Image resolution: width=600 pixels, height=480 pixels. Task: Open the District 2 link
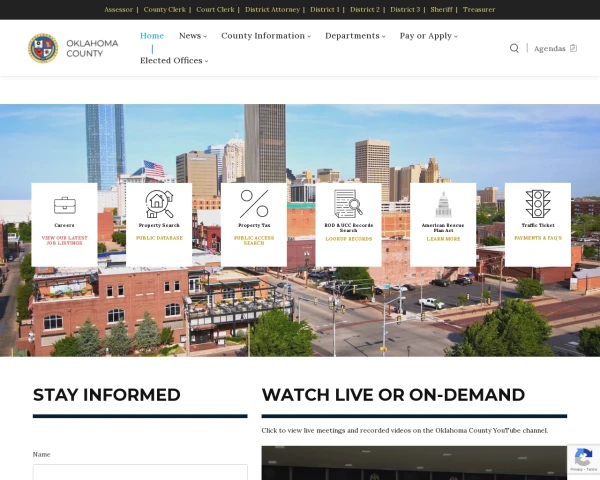365,10
